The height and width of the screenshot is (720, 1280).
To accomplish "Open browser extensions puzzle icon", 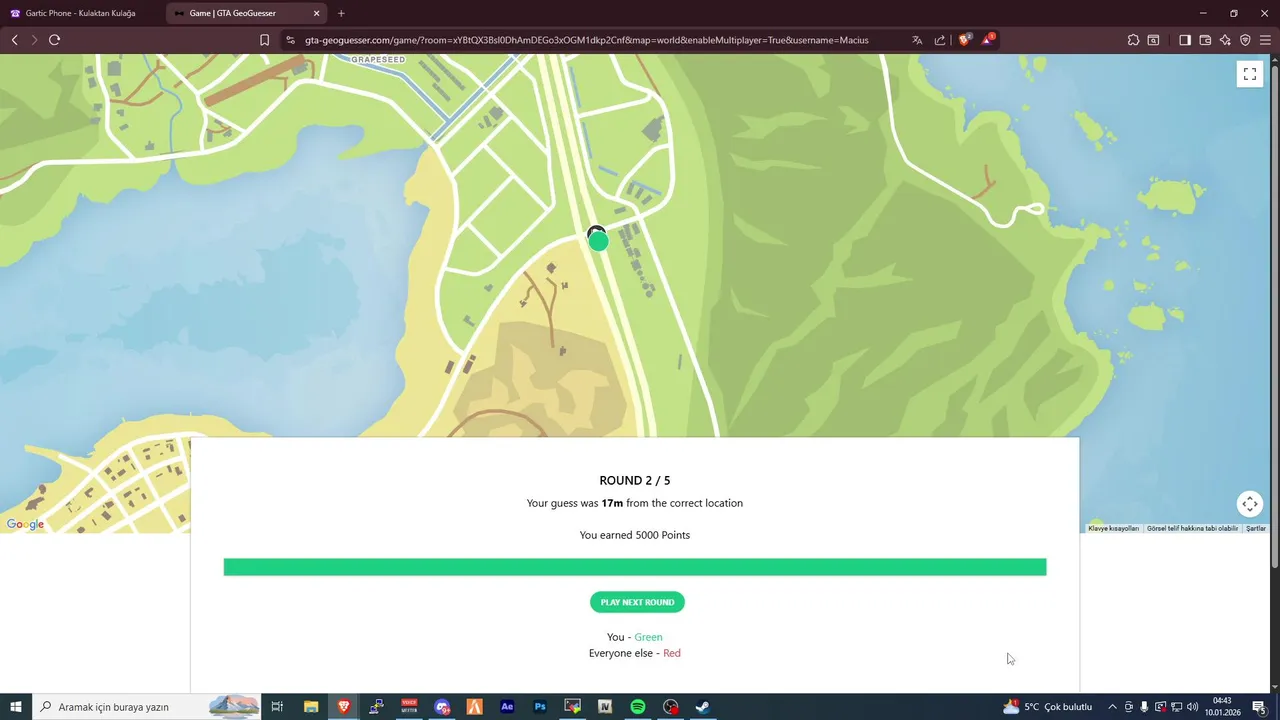I will 1133,40.
